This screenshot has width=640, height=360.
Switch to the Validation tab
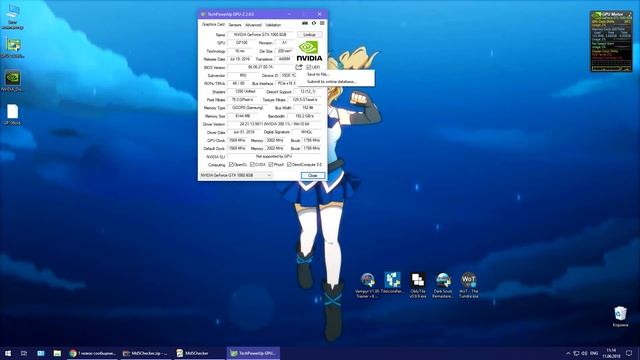click(273, 25)
